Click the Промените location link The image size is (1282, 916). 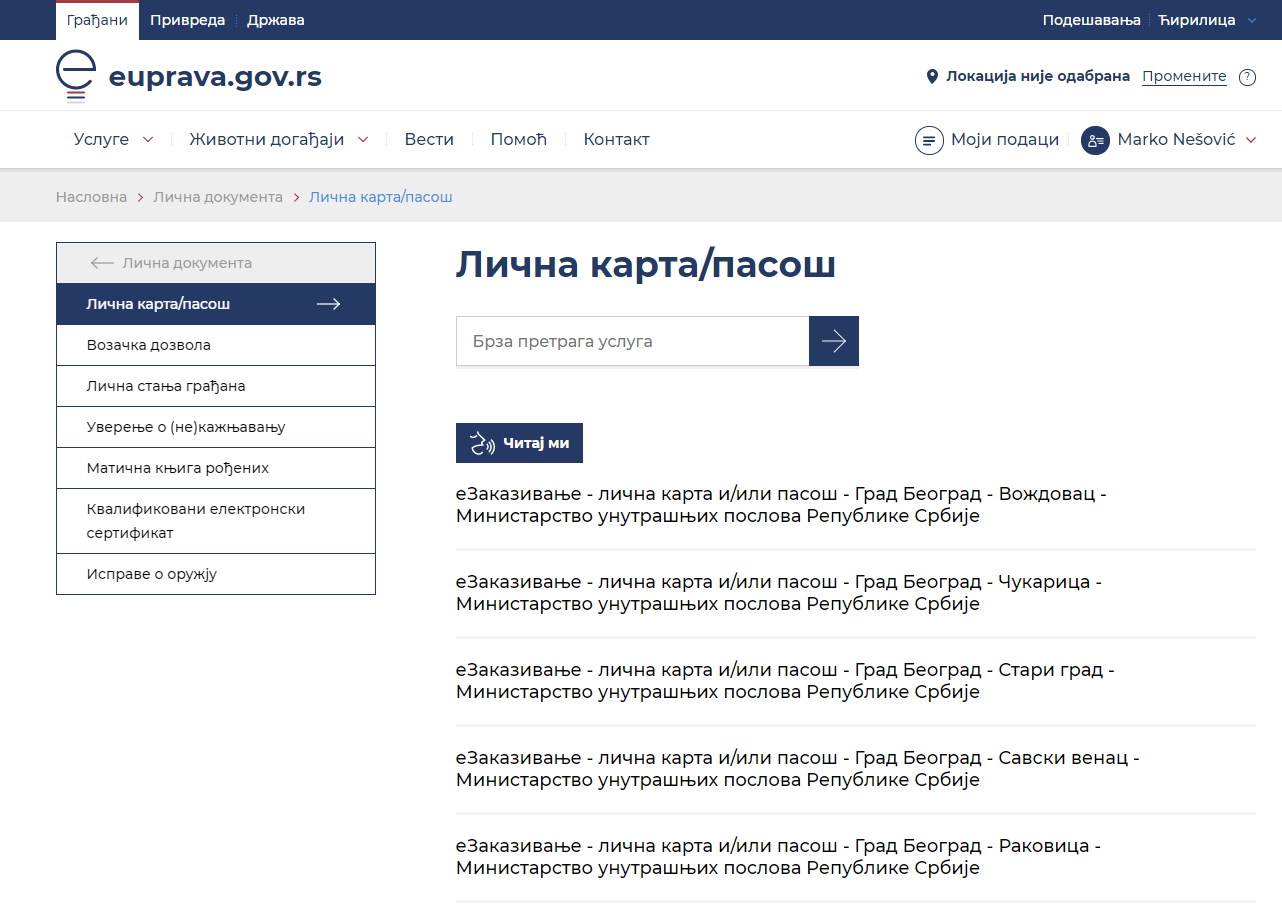[1184, 76]
